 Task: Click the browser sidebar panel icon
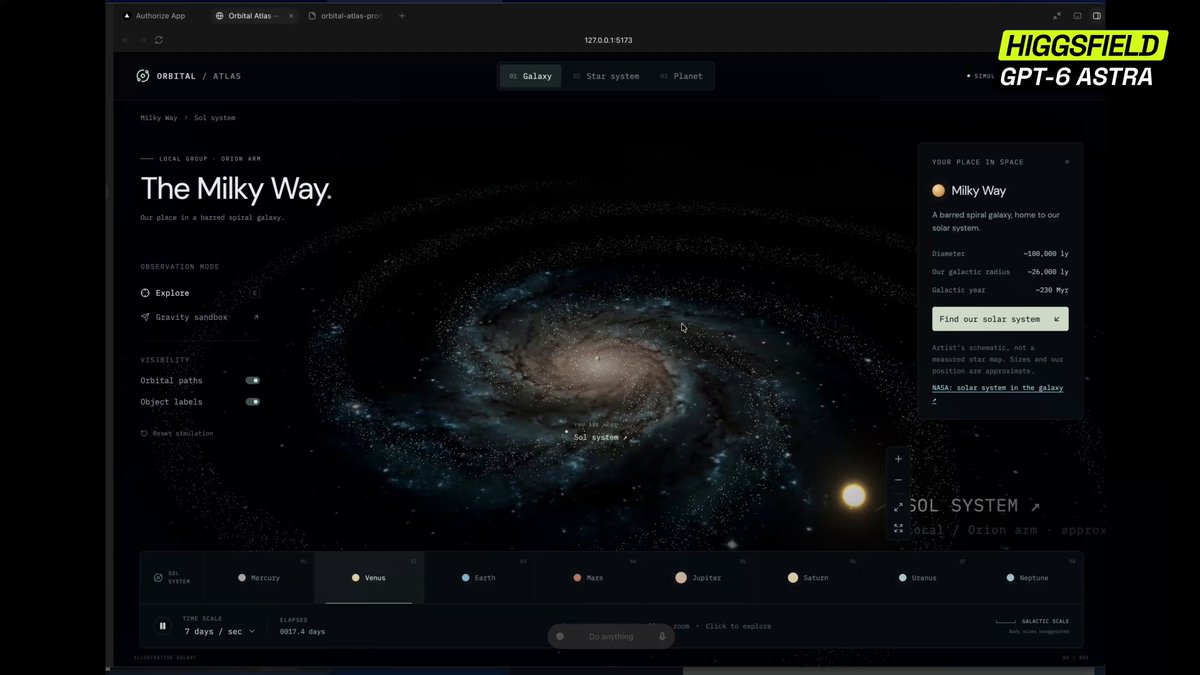[1097, 16]
